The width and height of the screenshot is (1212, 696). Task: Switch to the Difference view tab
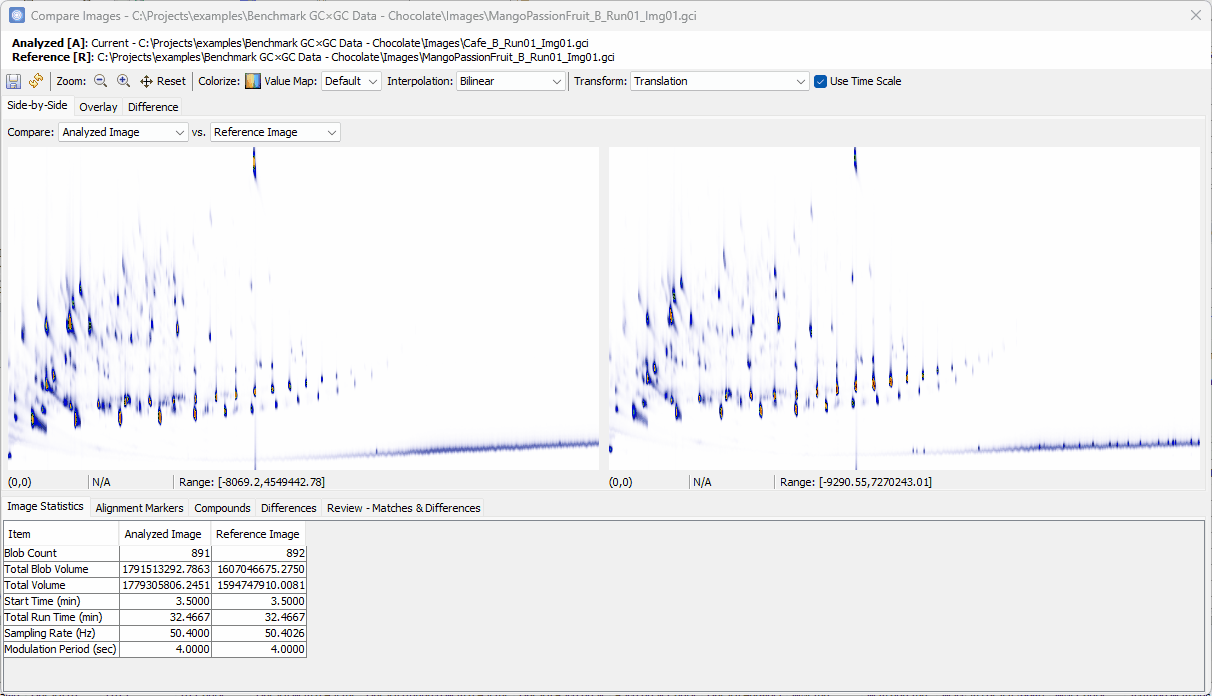pyautogui.click(x=153, y=107)
